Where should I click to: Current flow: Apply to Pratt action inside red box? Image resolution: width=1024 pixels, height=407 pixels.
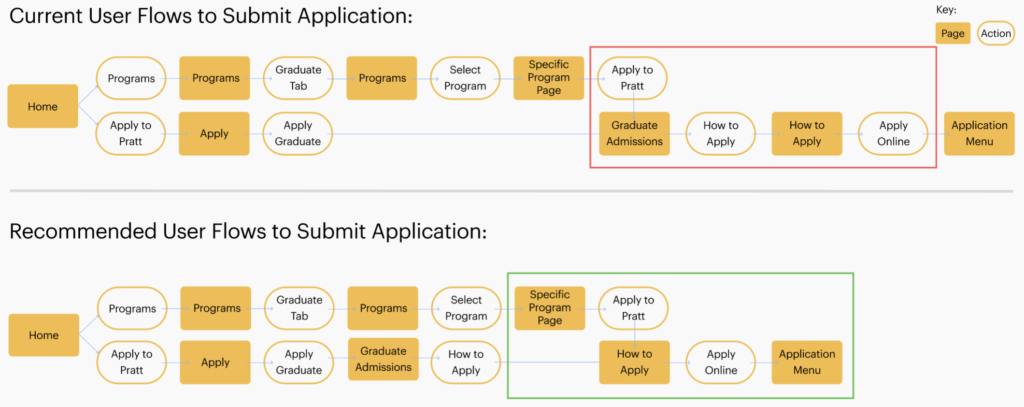(x=633, y=78)
